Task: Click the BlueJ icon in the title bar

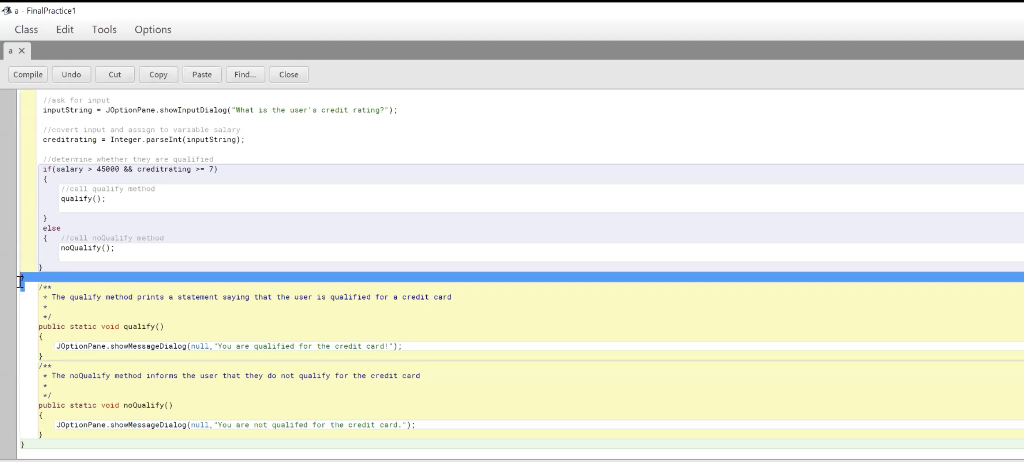Action: coord(7,10)
